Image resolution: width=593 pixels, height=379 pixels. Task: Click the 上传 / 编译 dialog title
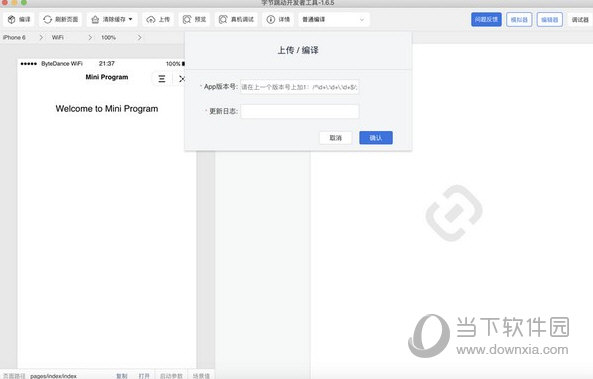point(298,50)
